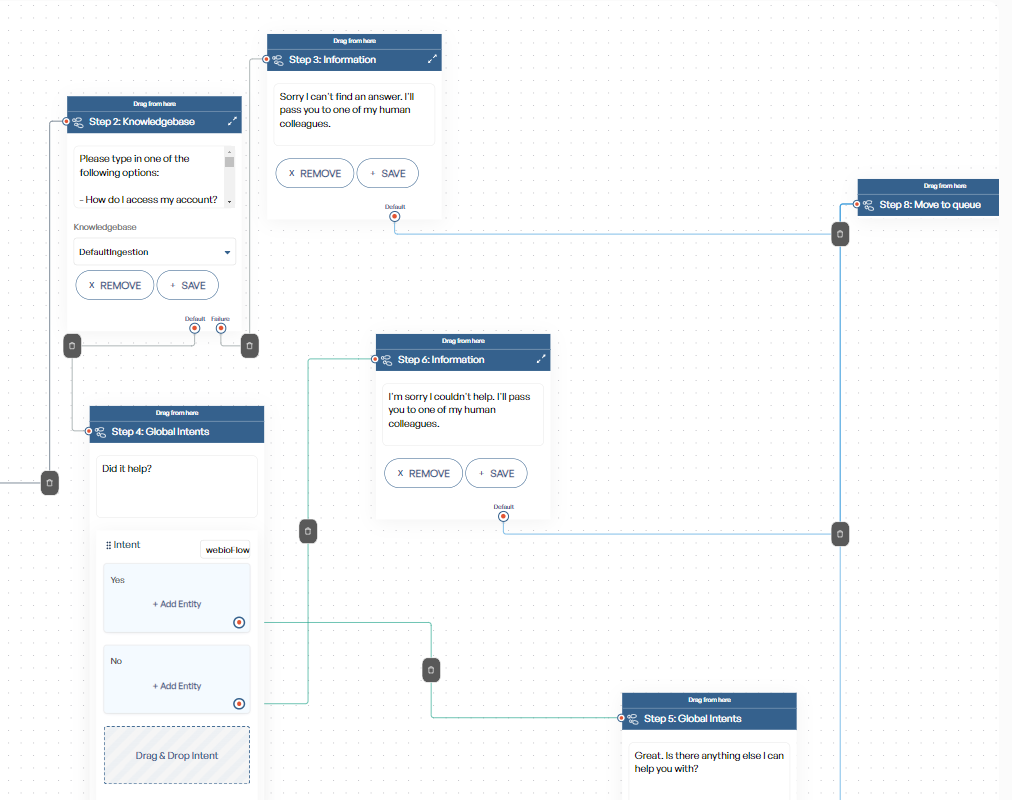This screenshot has width=1012, height=800.
Task: Click Step 4 Global Intents input connector
Action: [x=88, y=431]
